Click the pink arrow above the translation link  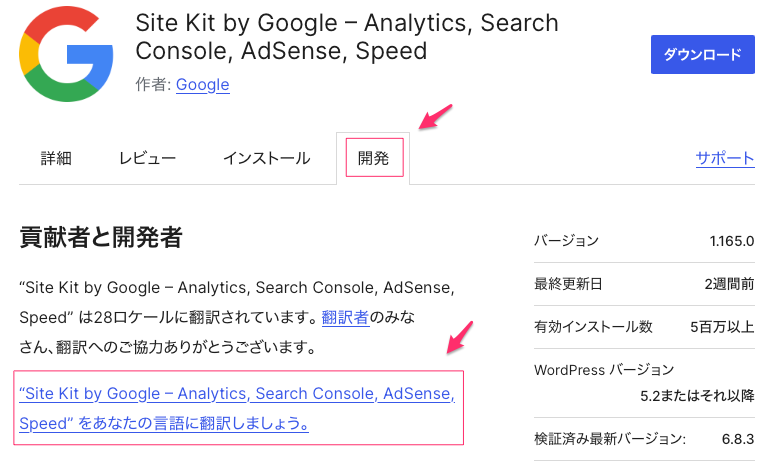coord(456,338)
